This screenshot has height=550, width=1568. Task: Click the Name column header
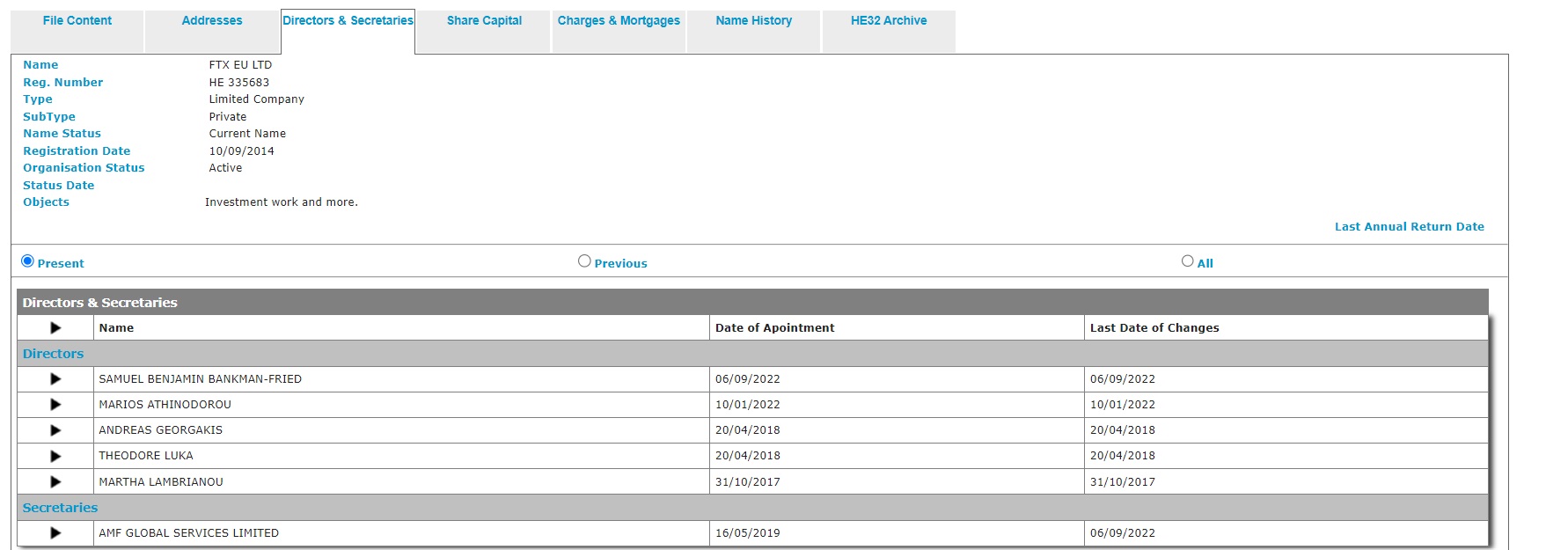116,328
